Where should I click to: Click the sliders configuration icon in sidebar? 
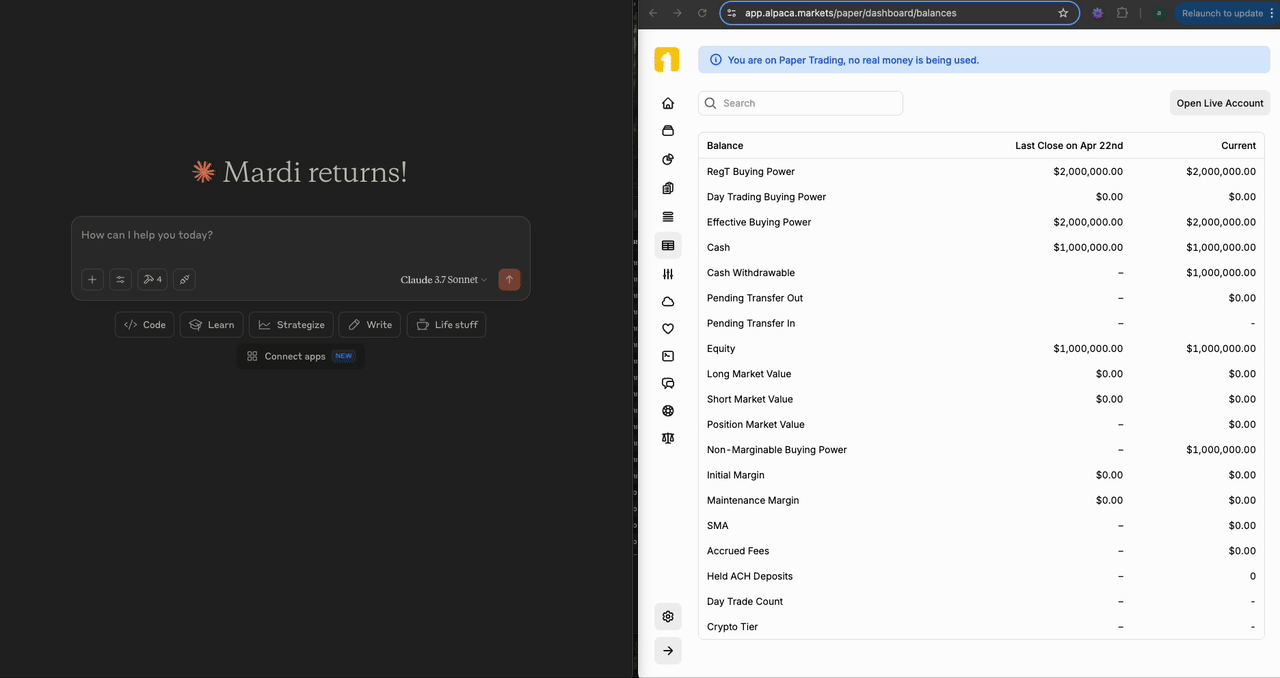point(667,274)
